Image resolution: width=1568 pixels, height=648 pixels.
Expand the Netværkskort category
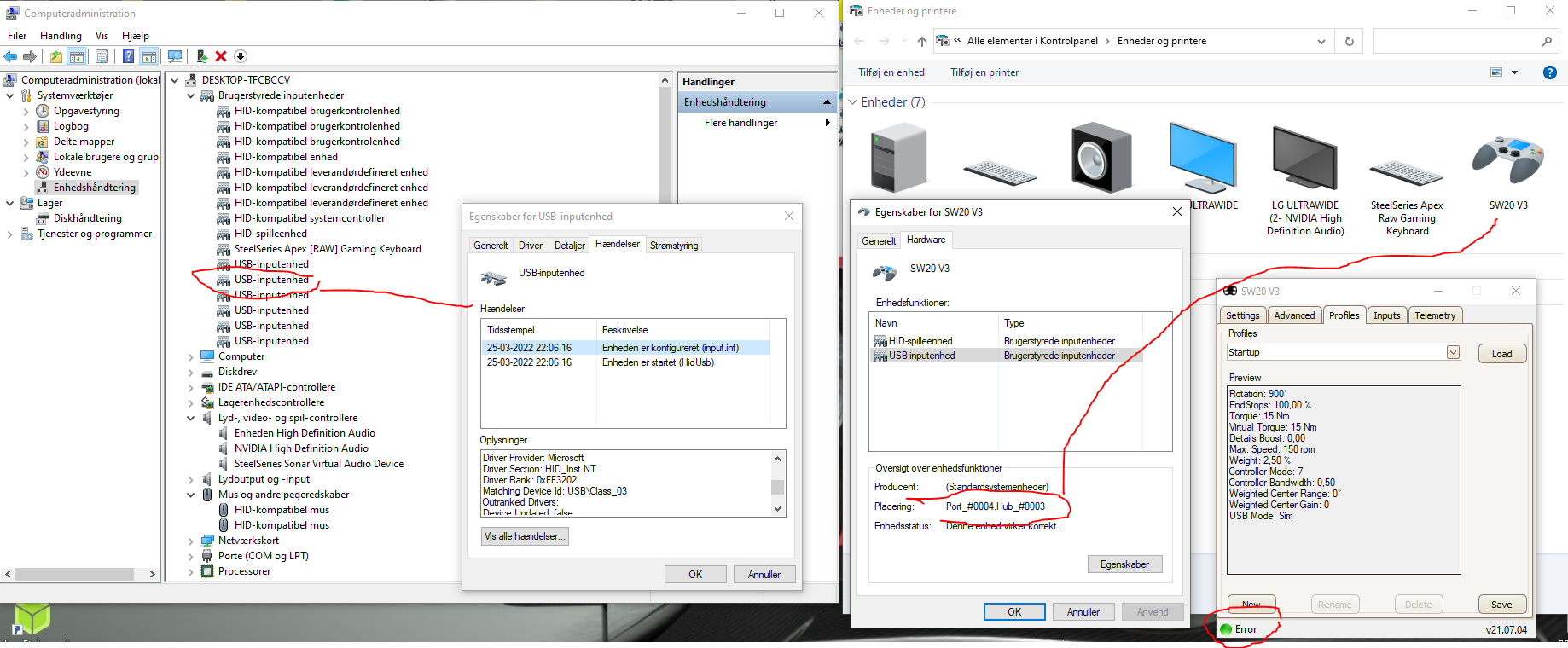pyautogui.click(x=191, y=541)
